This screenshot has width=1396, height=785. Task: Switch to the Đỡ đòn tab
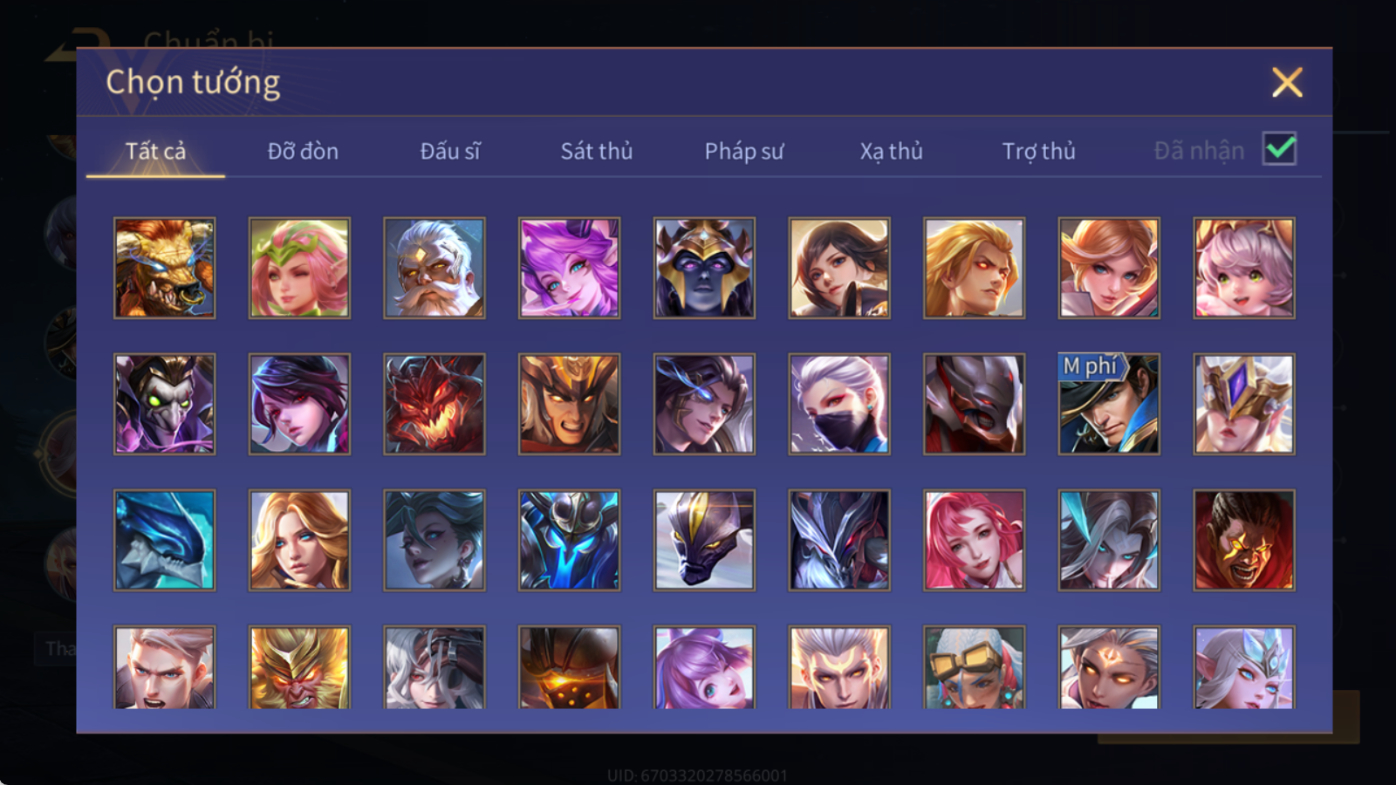tap(303, 151)
